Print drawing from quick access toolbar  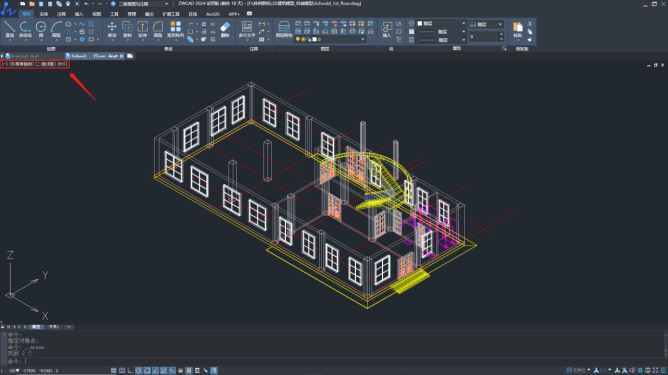click(x=68, y=3)
